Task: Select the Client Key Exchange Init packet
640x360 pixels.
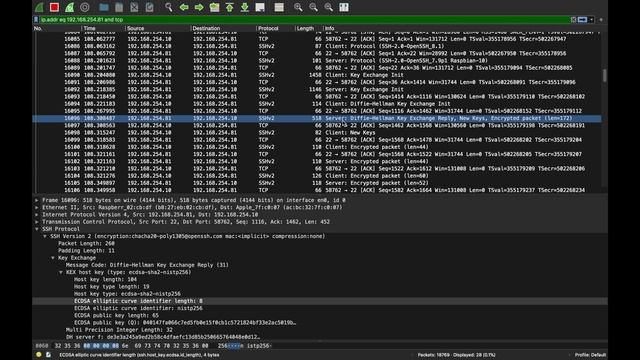Action: click(x=316, y=75)
